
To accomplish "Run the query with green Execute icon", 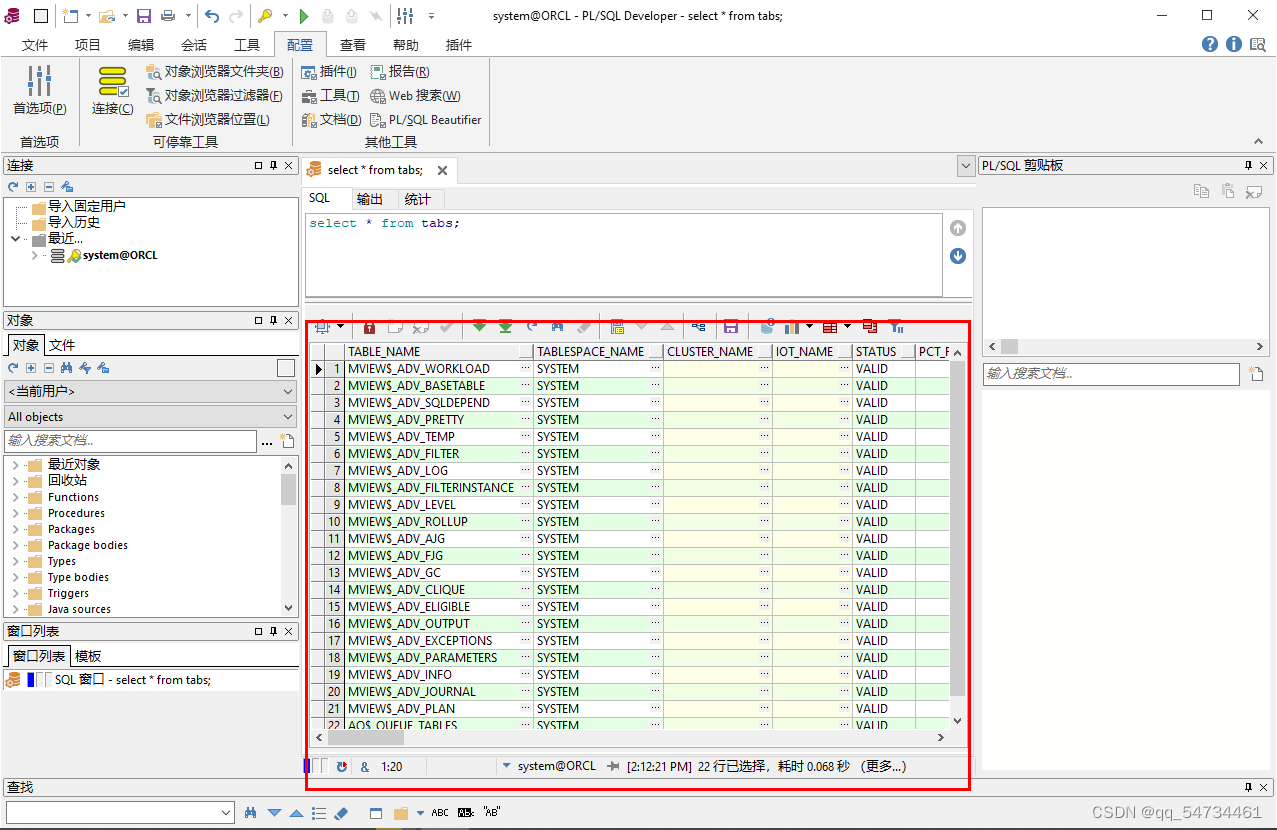I will coord(304,15).
